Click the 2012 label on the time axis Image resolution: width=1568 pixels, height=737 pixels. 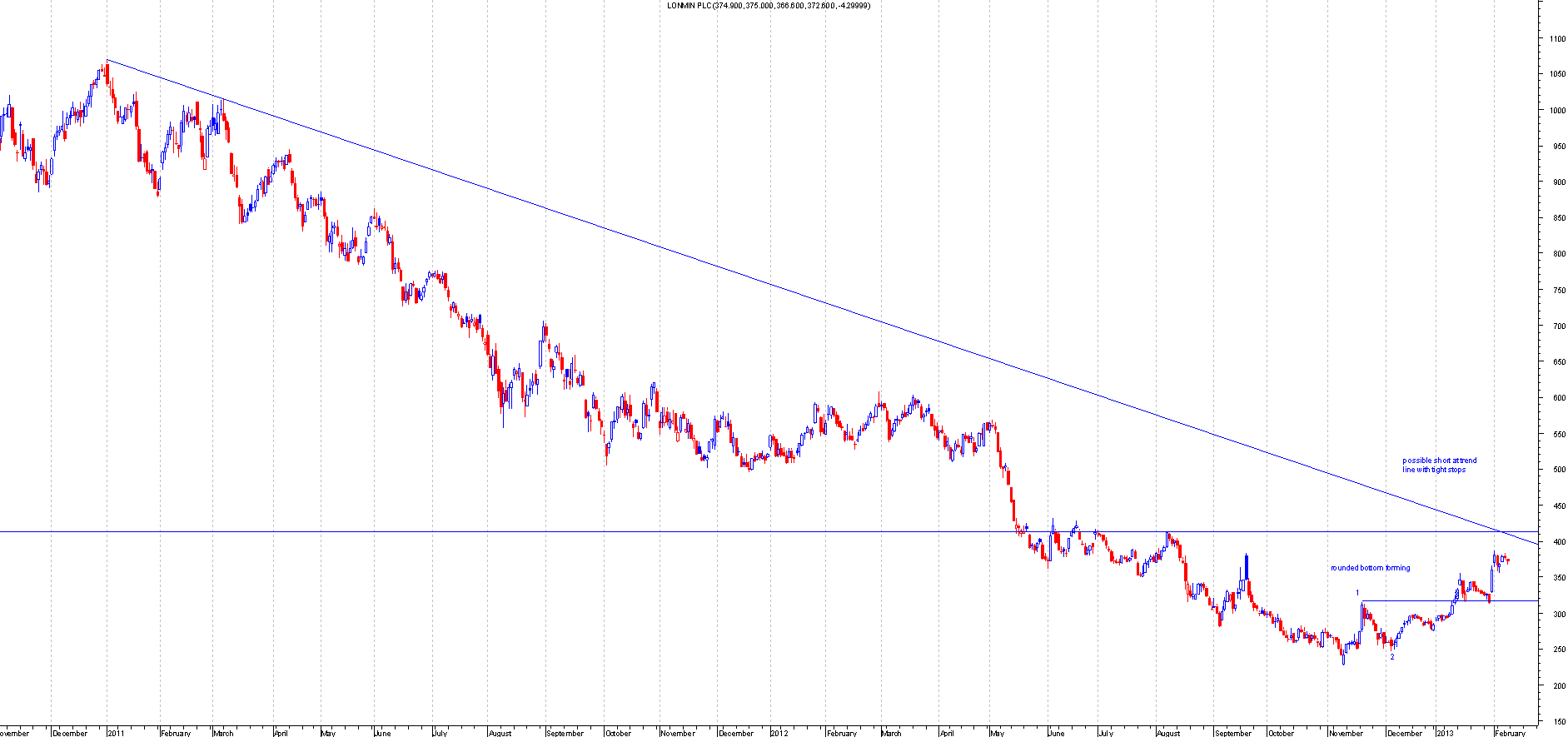click(x=779, y=733)
